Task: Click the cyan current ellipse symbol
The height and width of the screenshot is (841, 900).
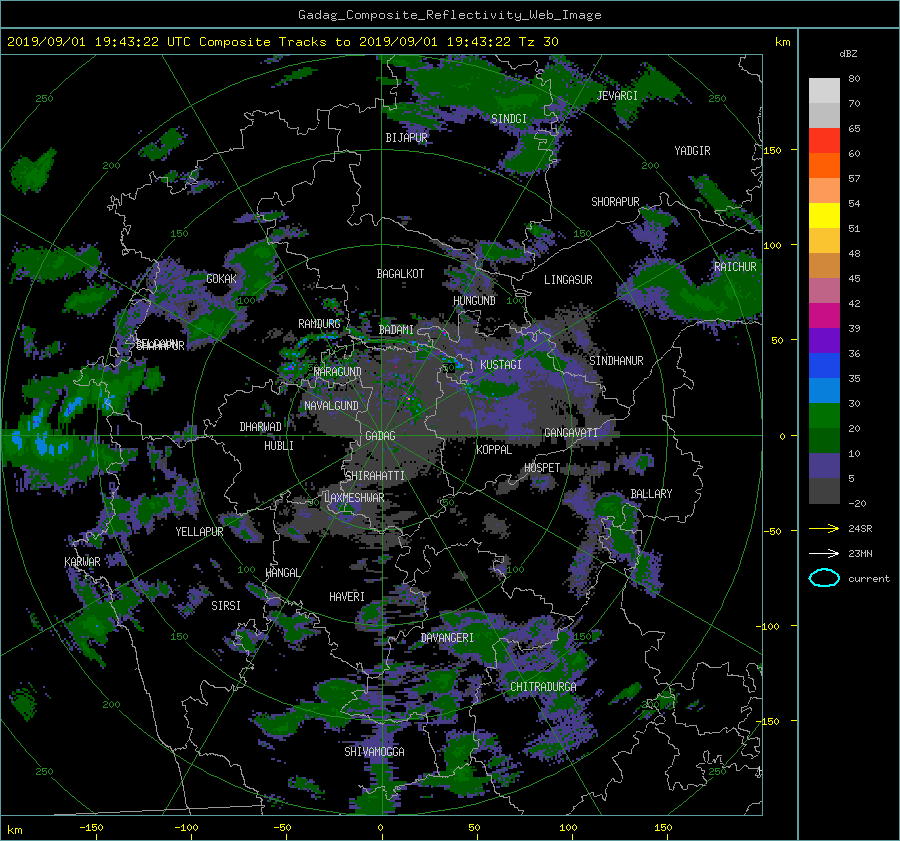Action: pos(824,578)
